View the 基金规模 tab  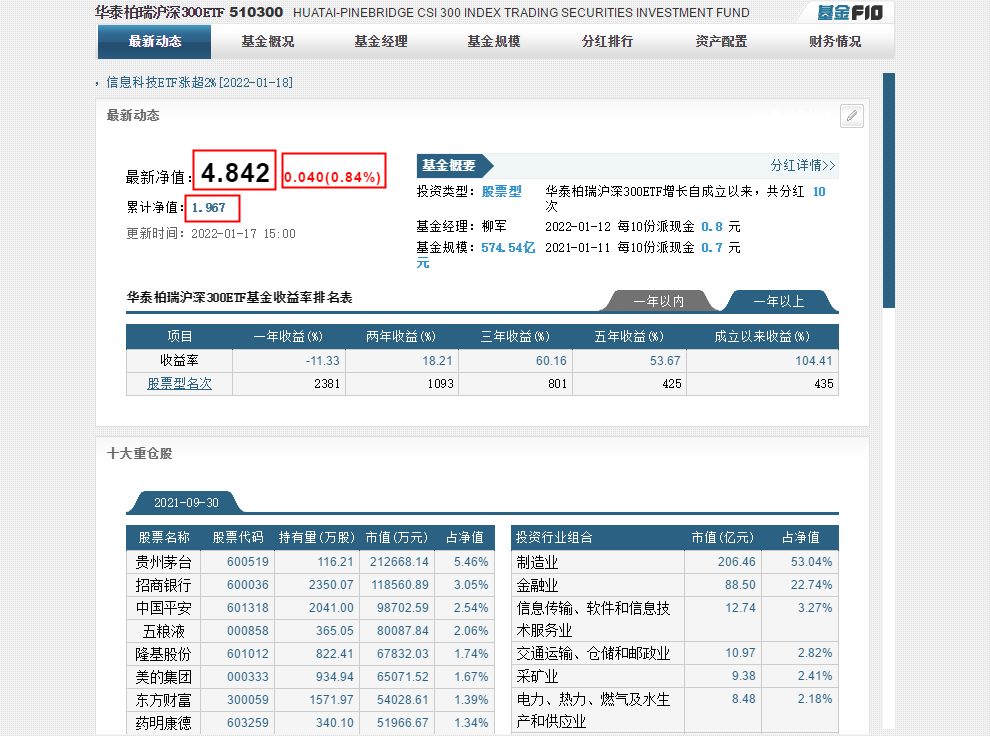(x=494, y=43)
